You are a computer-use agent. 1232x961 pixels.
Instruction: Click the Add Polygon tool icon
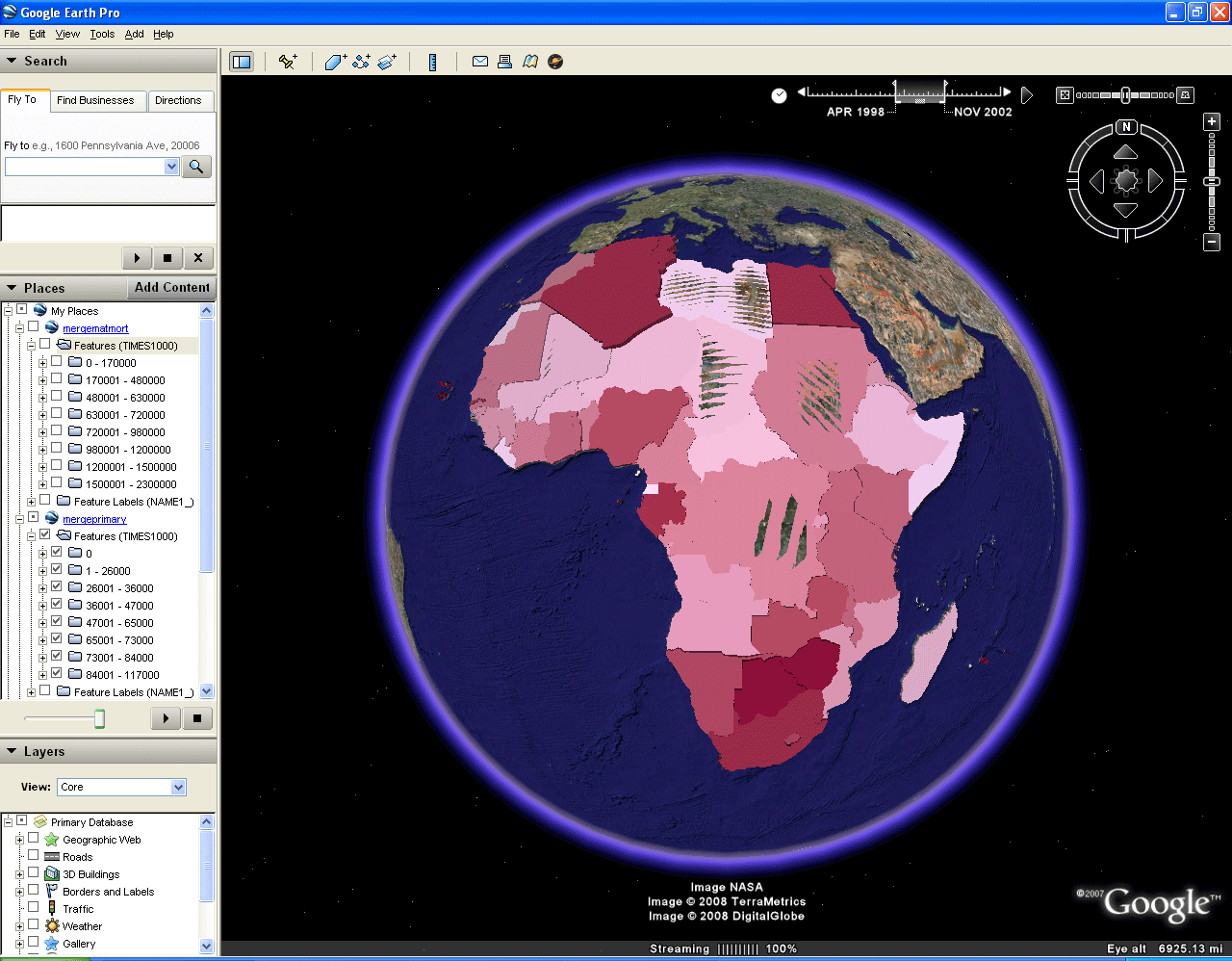pos(335,62)
